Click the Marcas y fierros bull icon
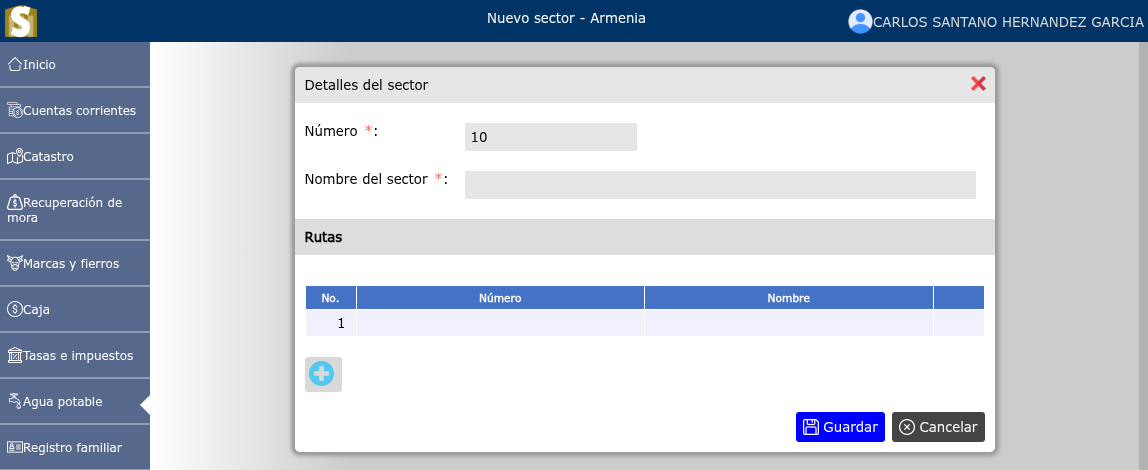The image size is (1148, 470). (x=15, y=264)
